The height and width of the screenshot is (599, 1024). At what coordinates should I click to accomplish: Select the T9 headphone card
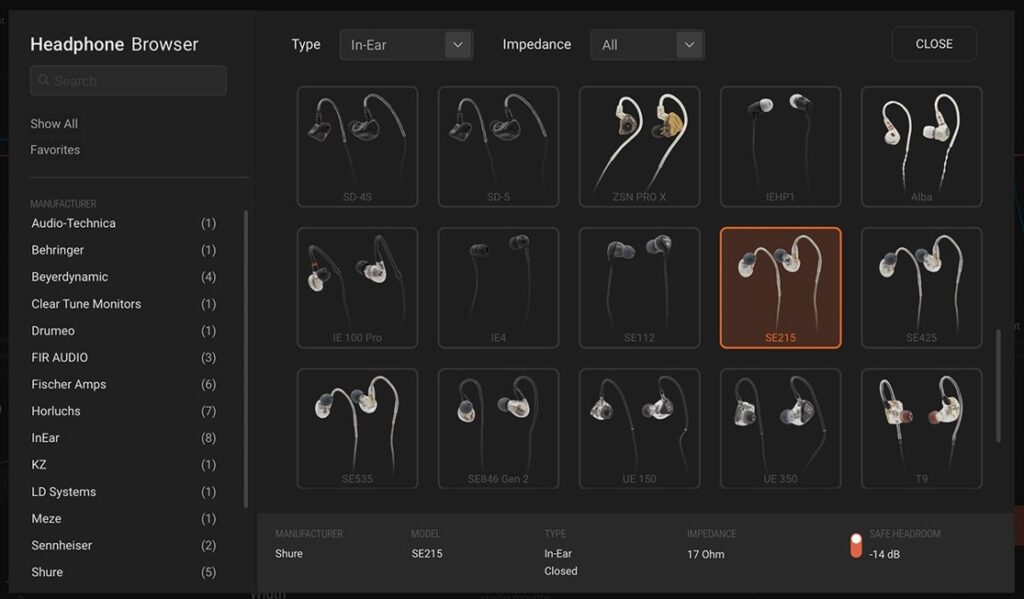click(921, 429)
